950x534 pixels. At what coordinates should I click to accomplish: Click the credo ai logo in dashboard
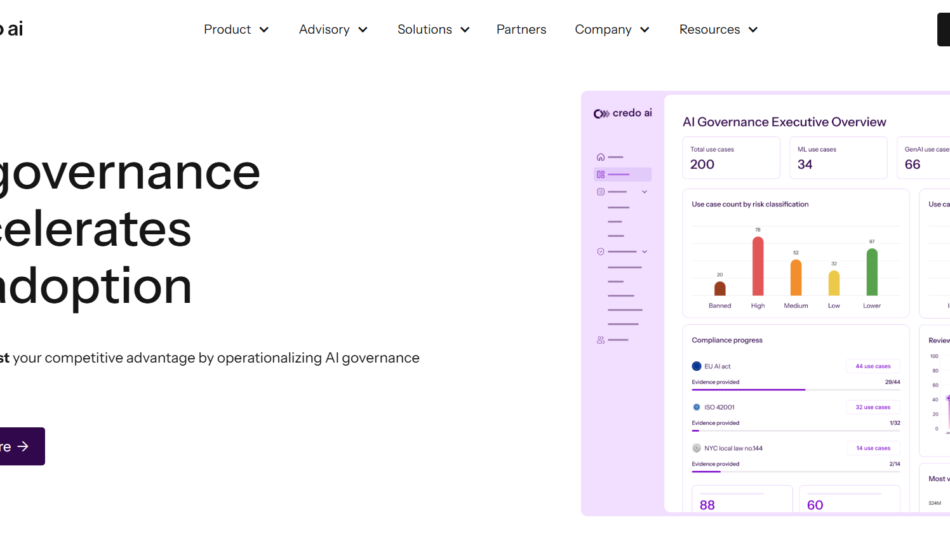622,114
